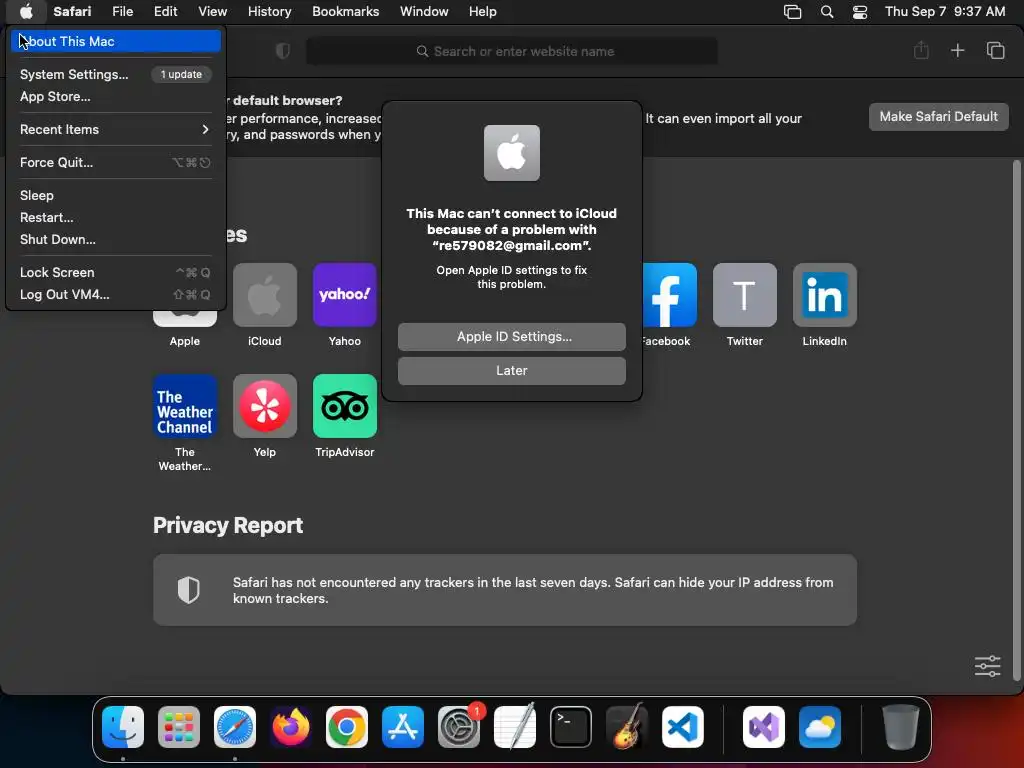Choose Shut Down… menu entry
1024x768 pixels.
116,239
